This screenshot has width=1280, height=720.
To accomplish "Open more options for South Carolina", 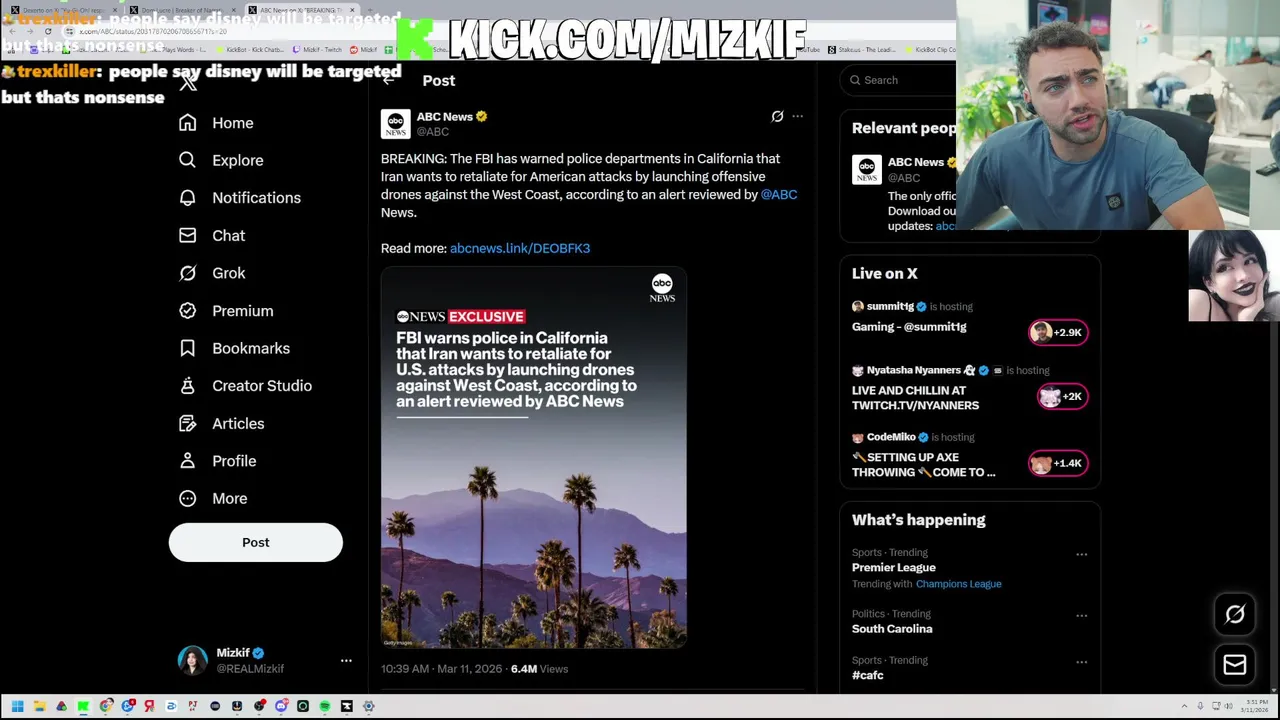I will click(1081, 616).
